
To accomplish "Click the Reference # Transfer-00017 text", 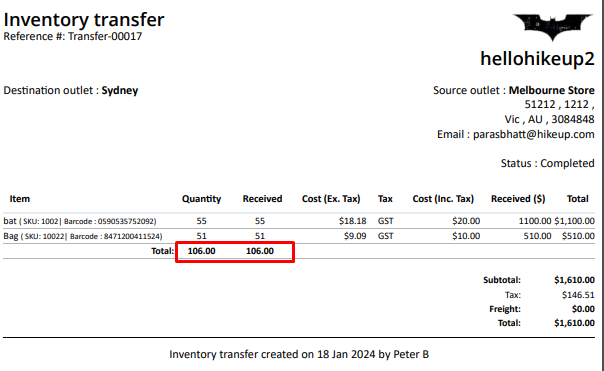I will pos(73,36).
